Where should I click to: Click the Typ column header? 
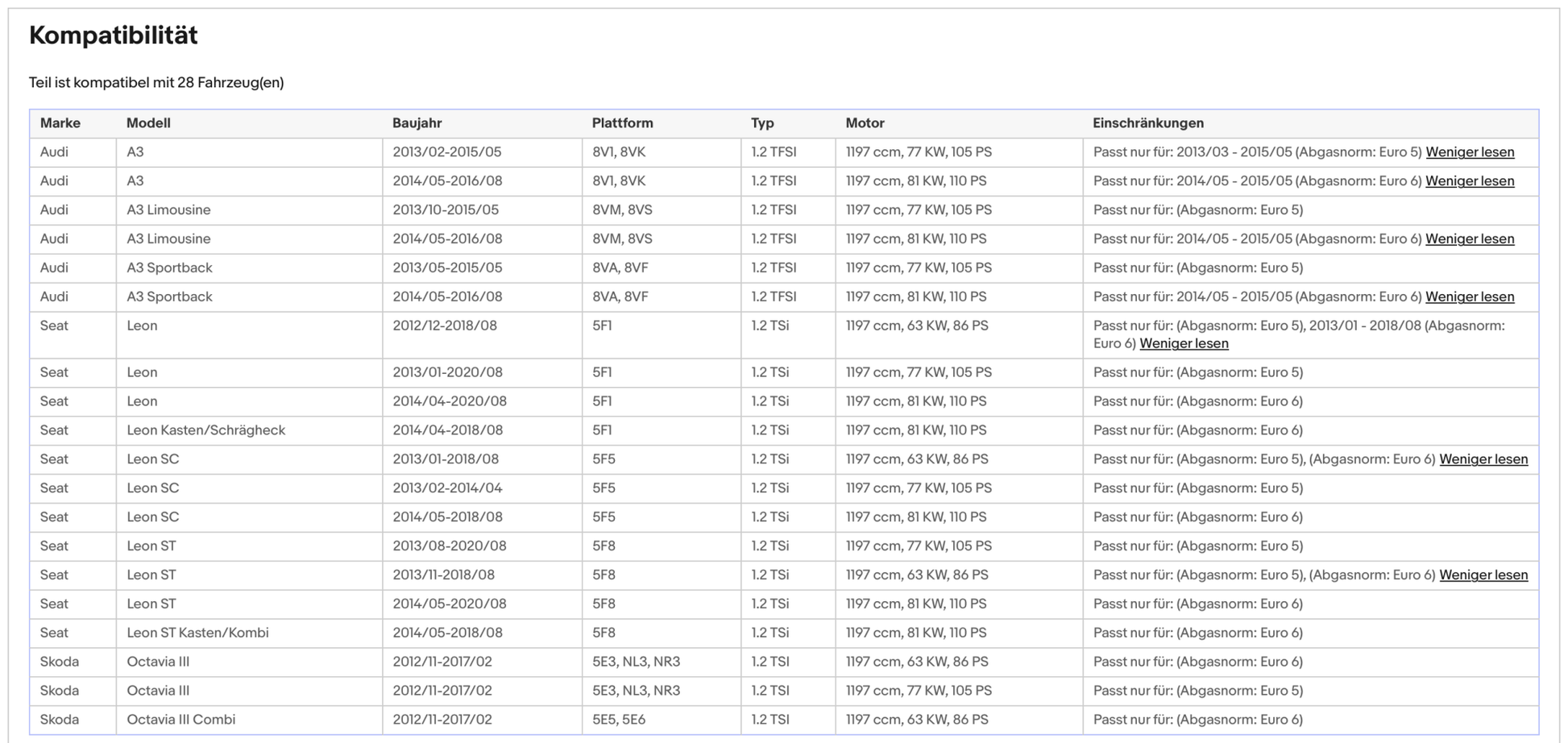(762, 123)
